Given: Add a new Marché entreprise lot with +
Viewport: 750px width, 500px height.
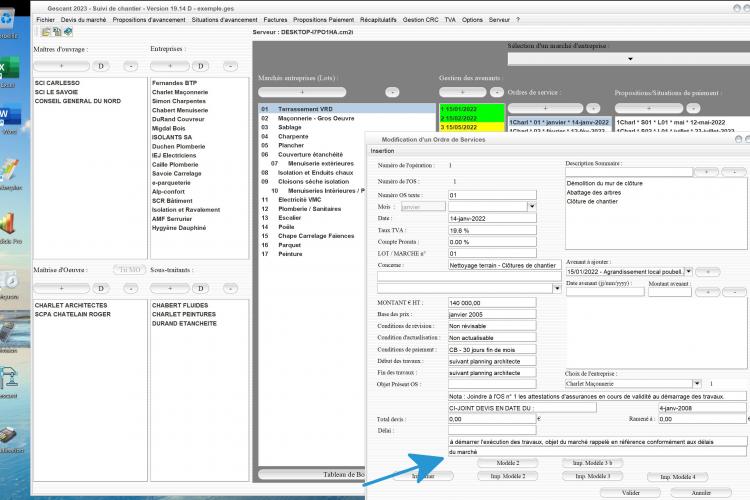Looking at the screenshot, I should click(302, 92).
